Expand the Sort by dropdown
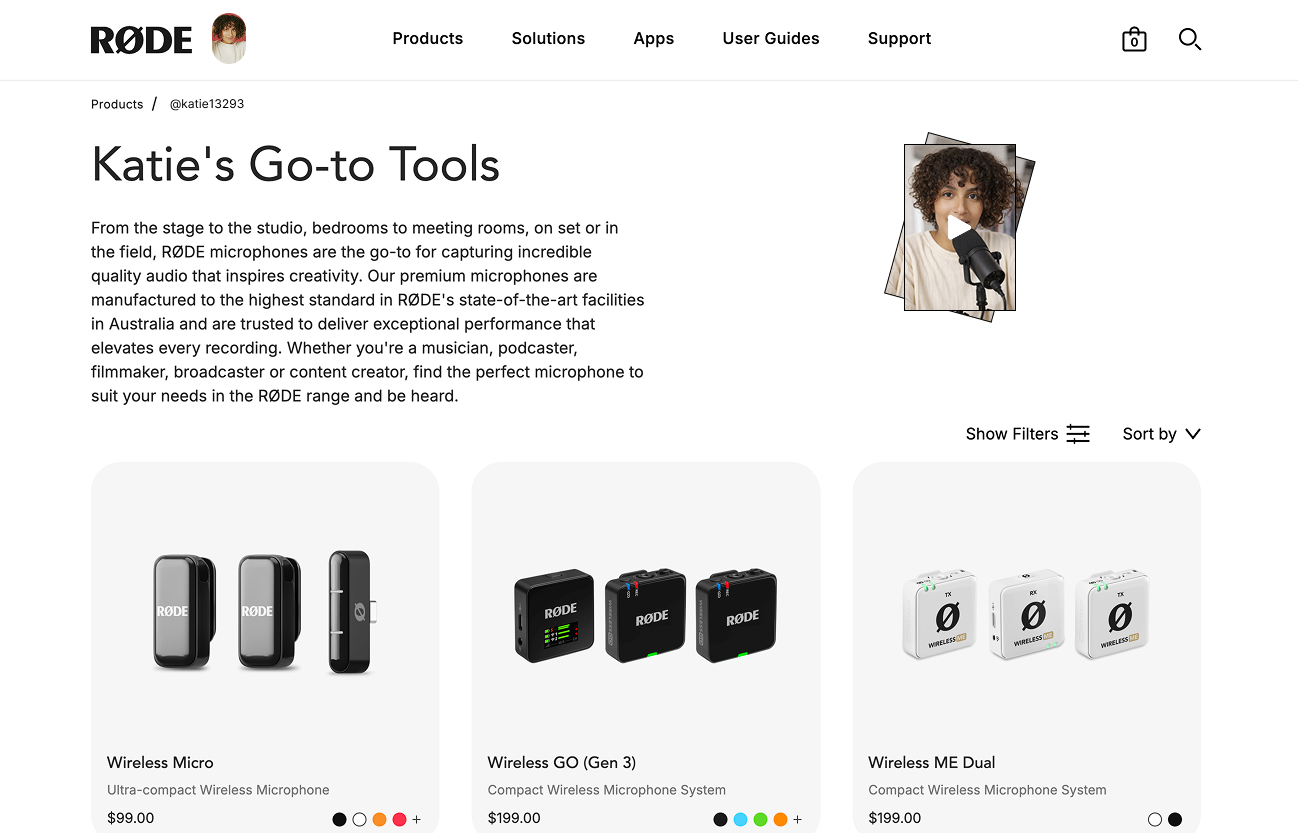 1161,434
